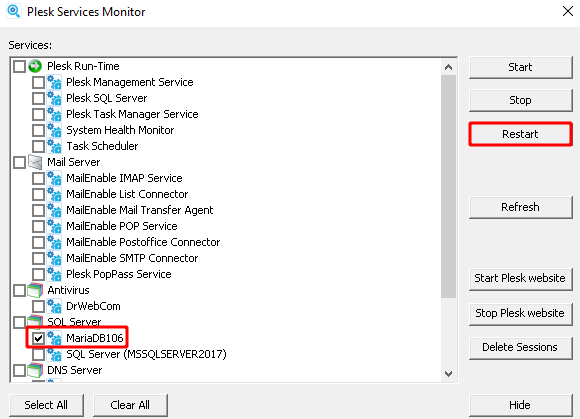Click the DNS Server group icon
This screenshot has height=419, width=580.
35,370
